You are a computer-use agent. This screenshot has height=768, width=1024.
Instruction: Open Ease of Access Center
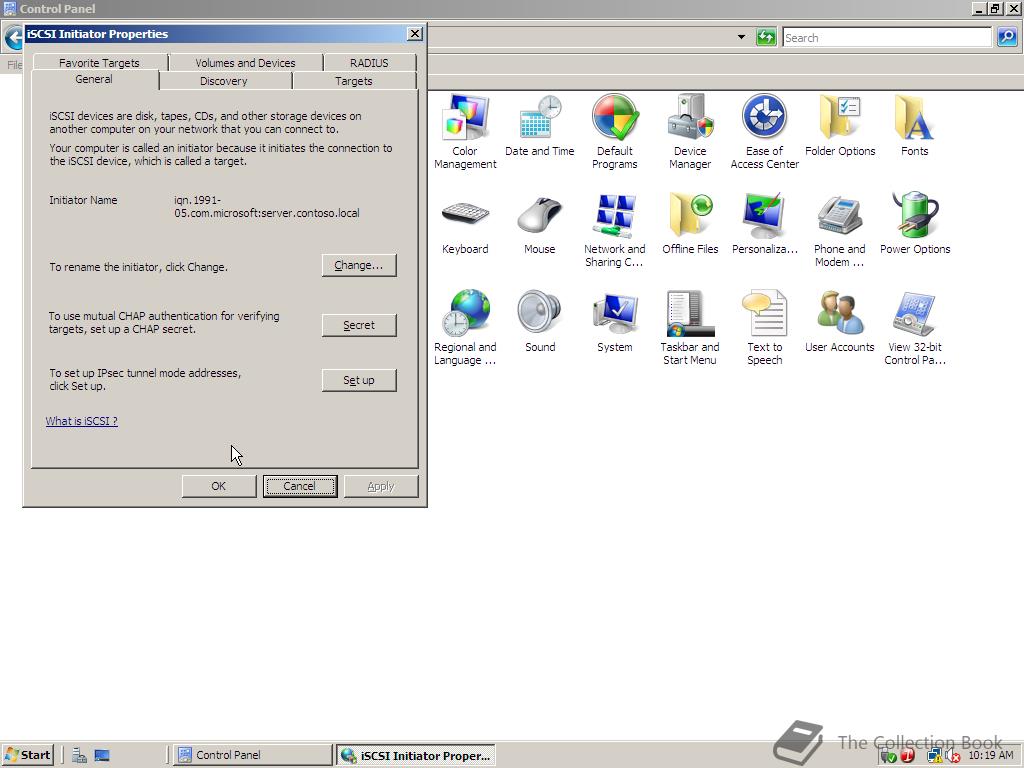pos(765,131)
